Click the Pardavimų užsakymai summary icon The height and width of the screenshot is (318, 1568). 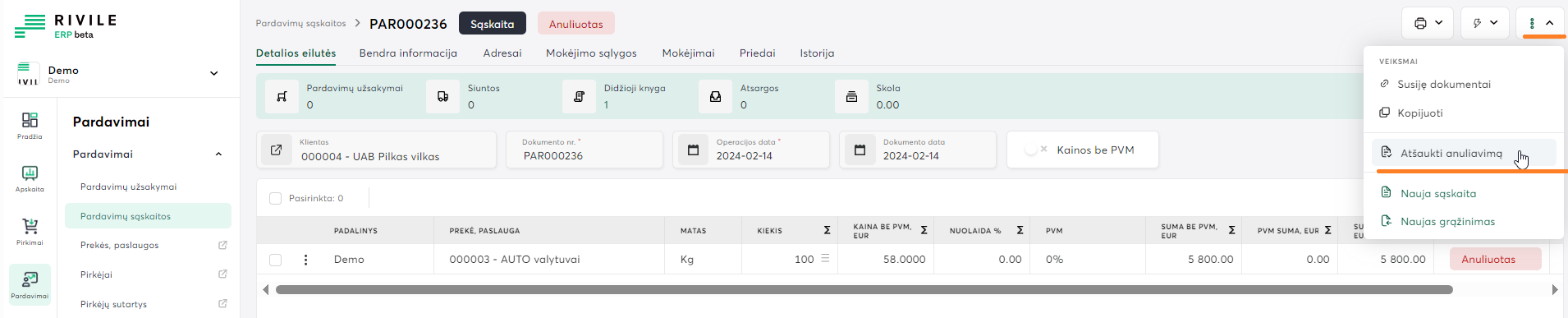tap(282, 96)
